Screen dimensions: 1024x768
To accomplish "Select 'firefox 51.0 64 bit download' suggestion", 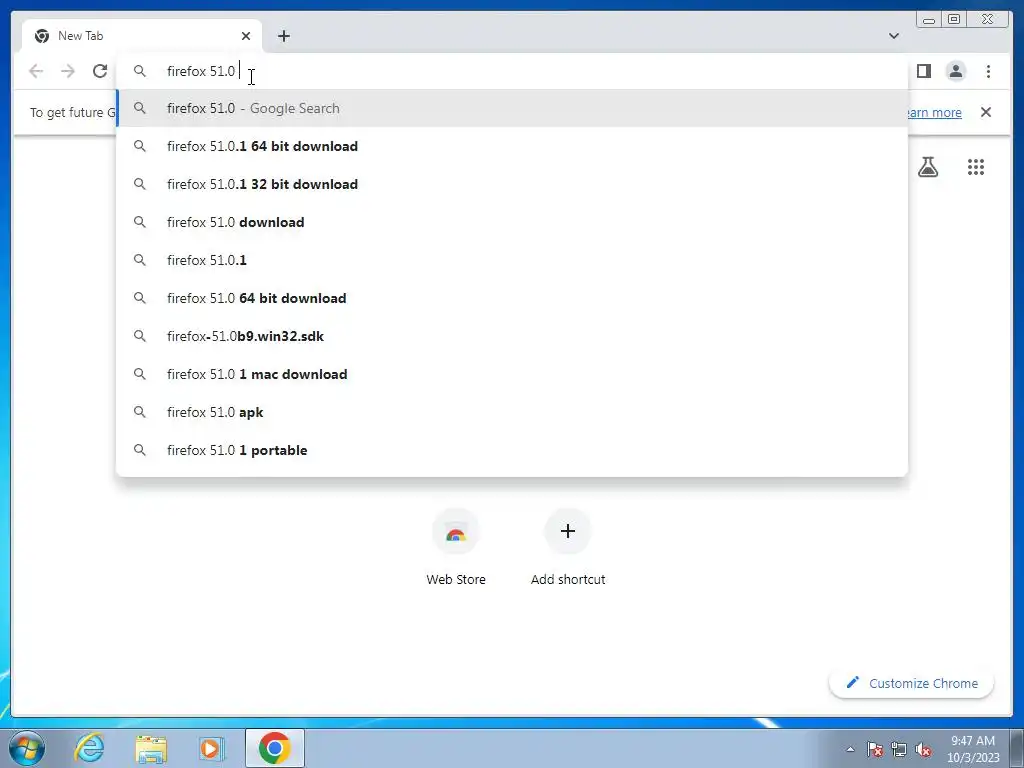I will click(512, 298).
